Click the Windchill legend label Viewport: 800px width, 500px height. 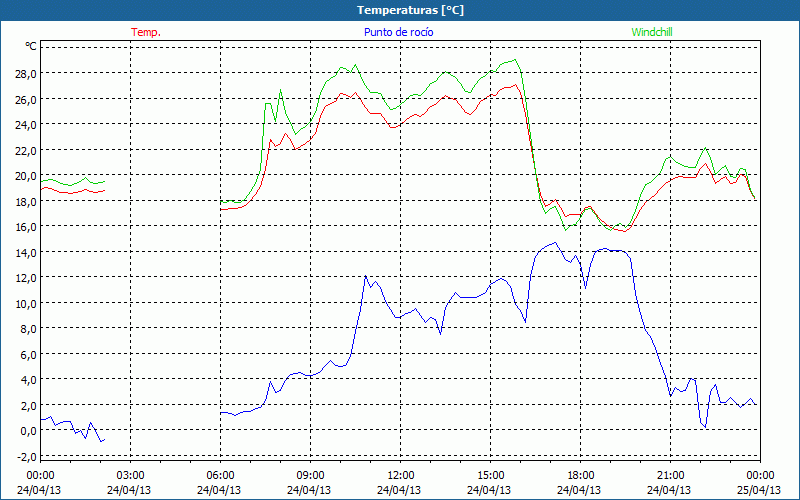652,32
